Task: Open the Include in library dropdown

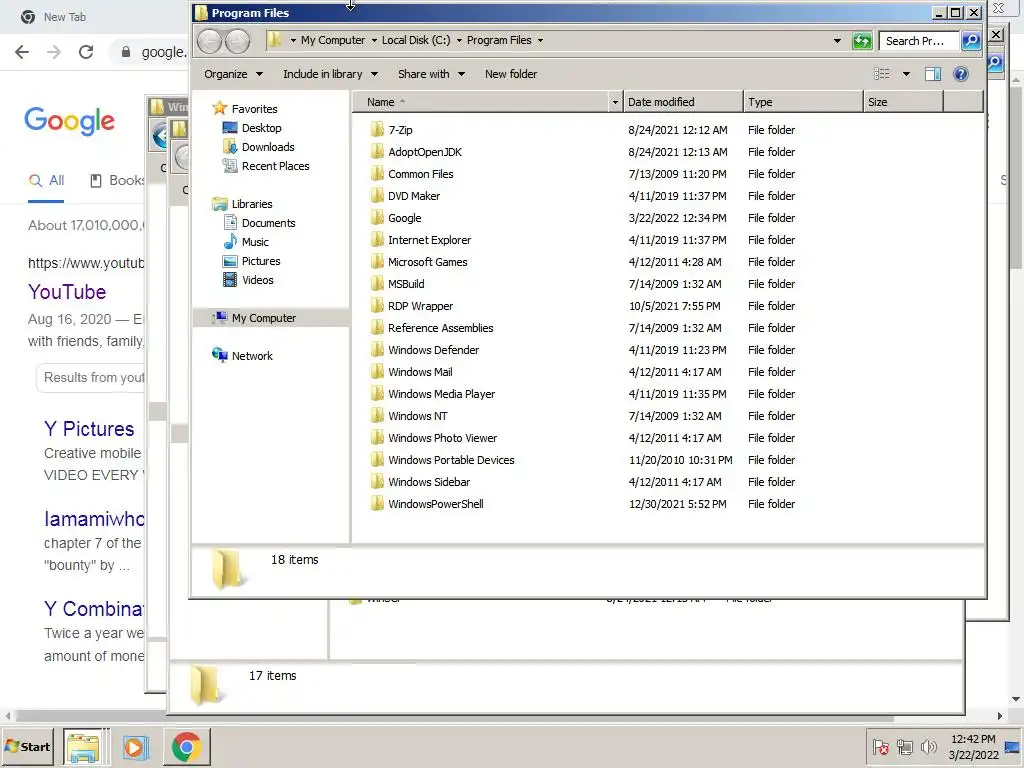Action: [x=330, y=74]
